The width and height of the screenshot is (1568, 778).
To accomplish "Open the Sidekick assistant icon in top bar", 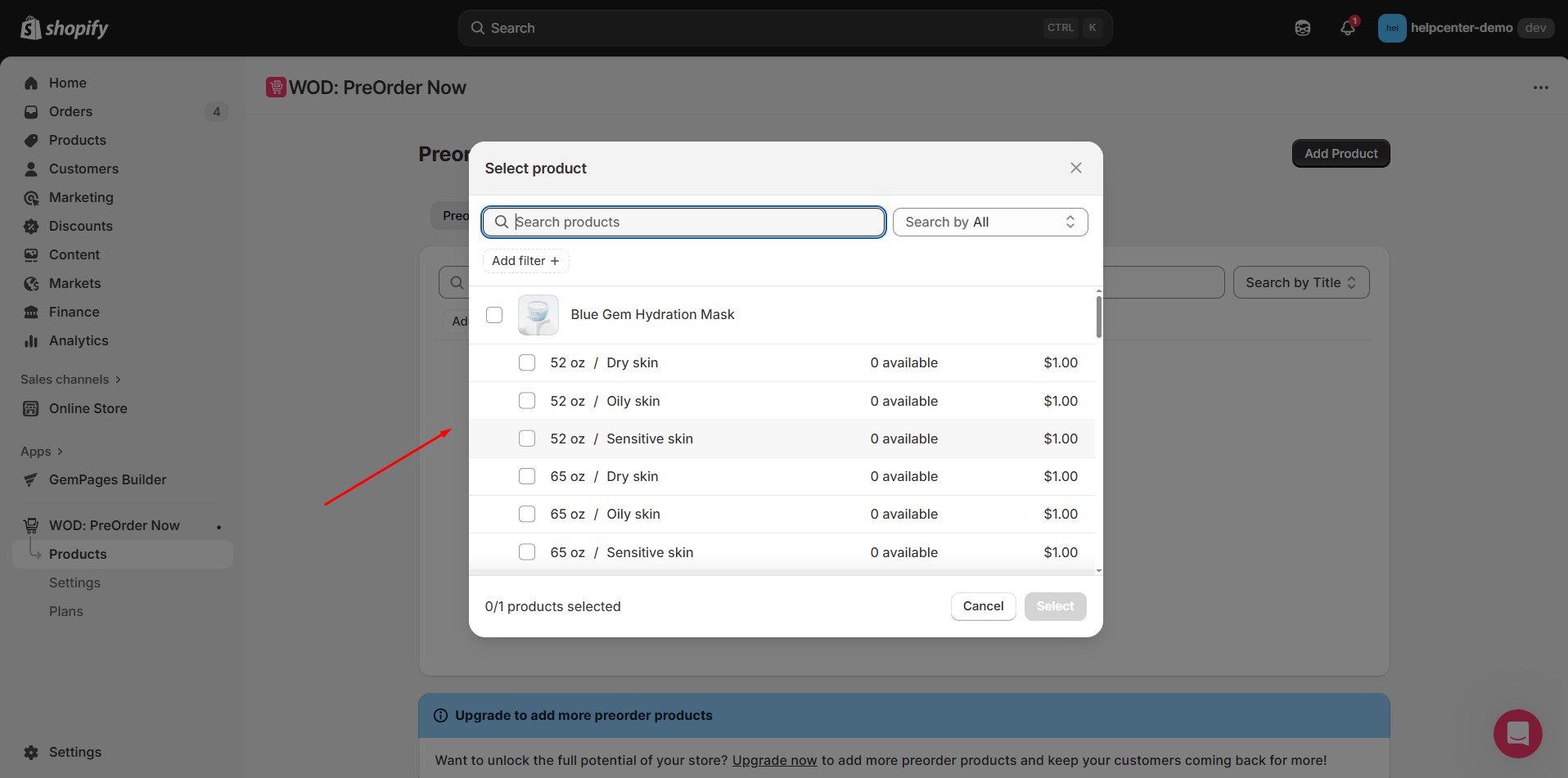I will pos(1303,29).
